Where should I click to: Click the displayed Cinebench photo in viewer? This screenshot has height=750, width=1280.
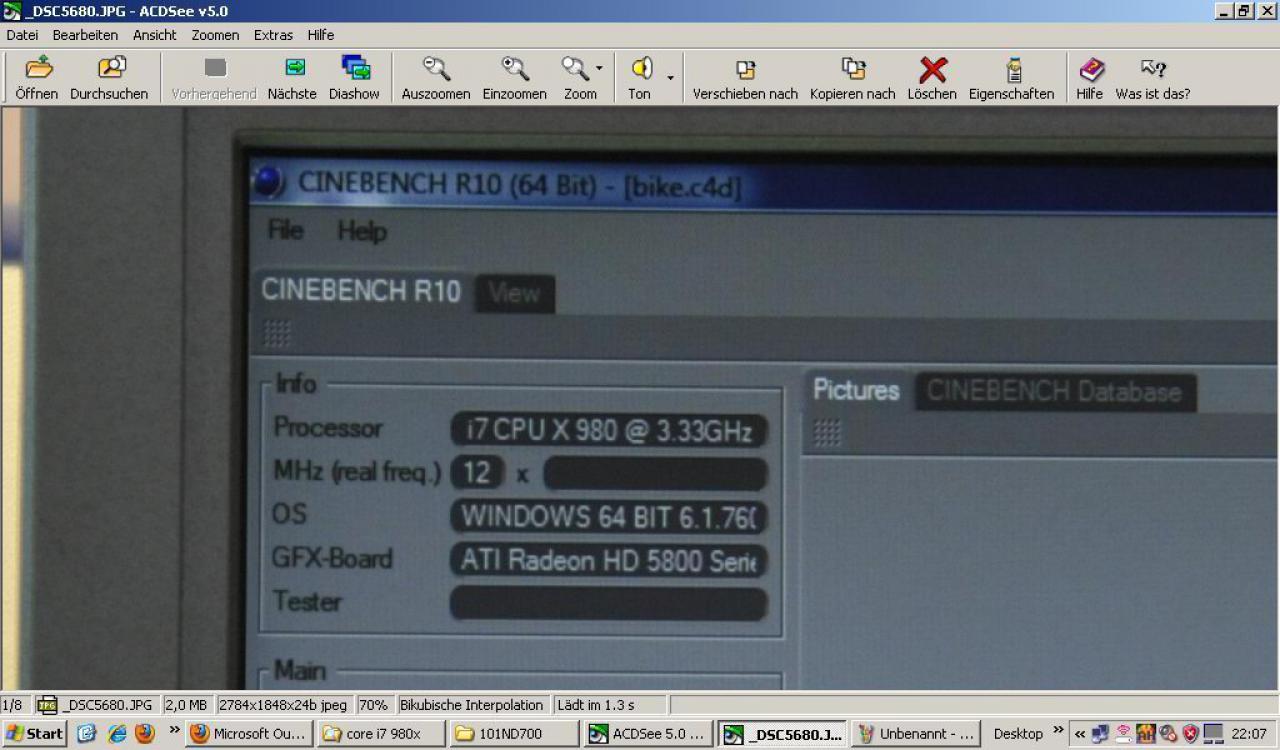tap(640, 398)
